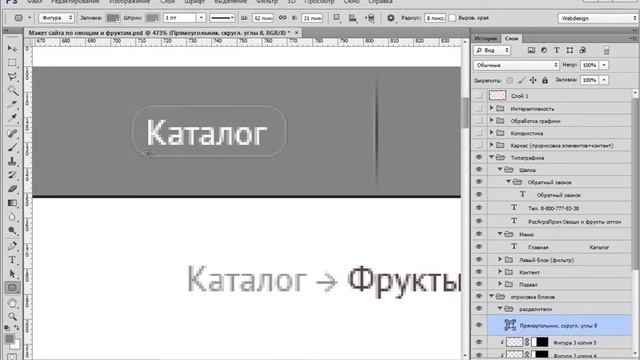This screenshot has width=640, height=360.
Task: Select the Clone Stamp tool
Action: pyautogui.click(x=12, y=161)
